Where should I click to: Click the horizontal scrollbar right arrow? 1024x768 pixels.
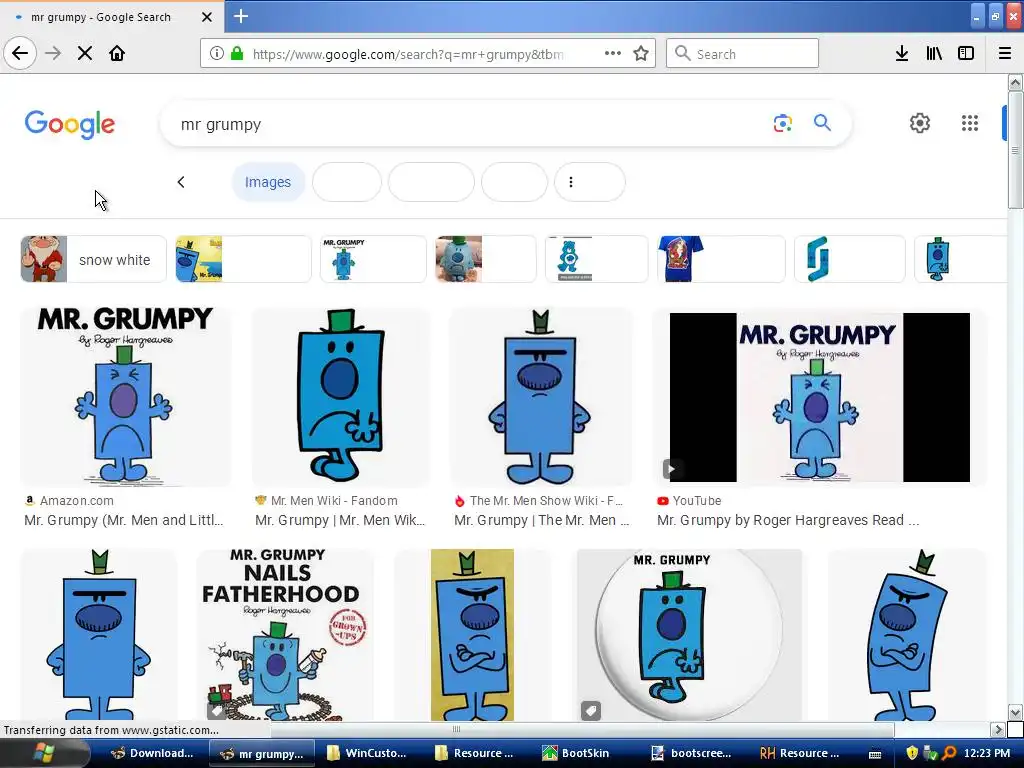[998, 729]
